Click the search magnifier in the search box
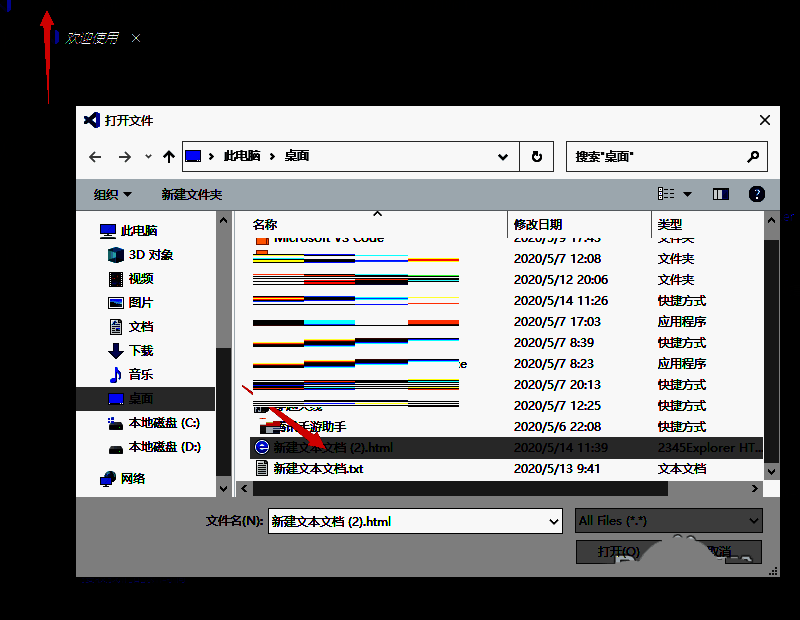Screen dimensions: 800x620 753,157
